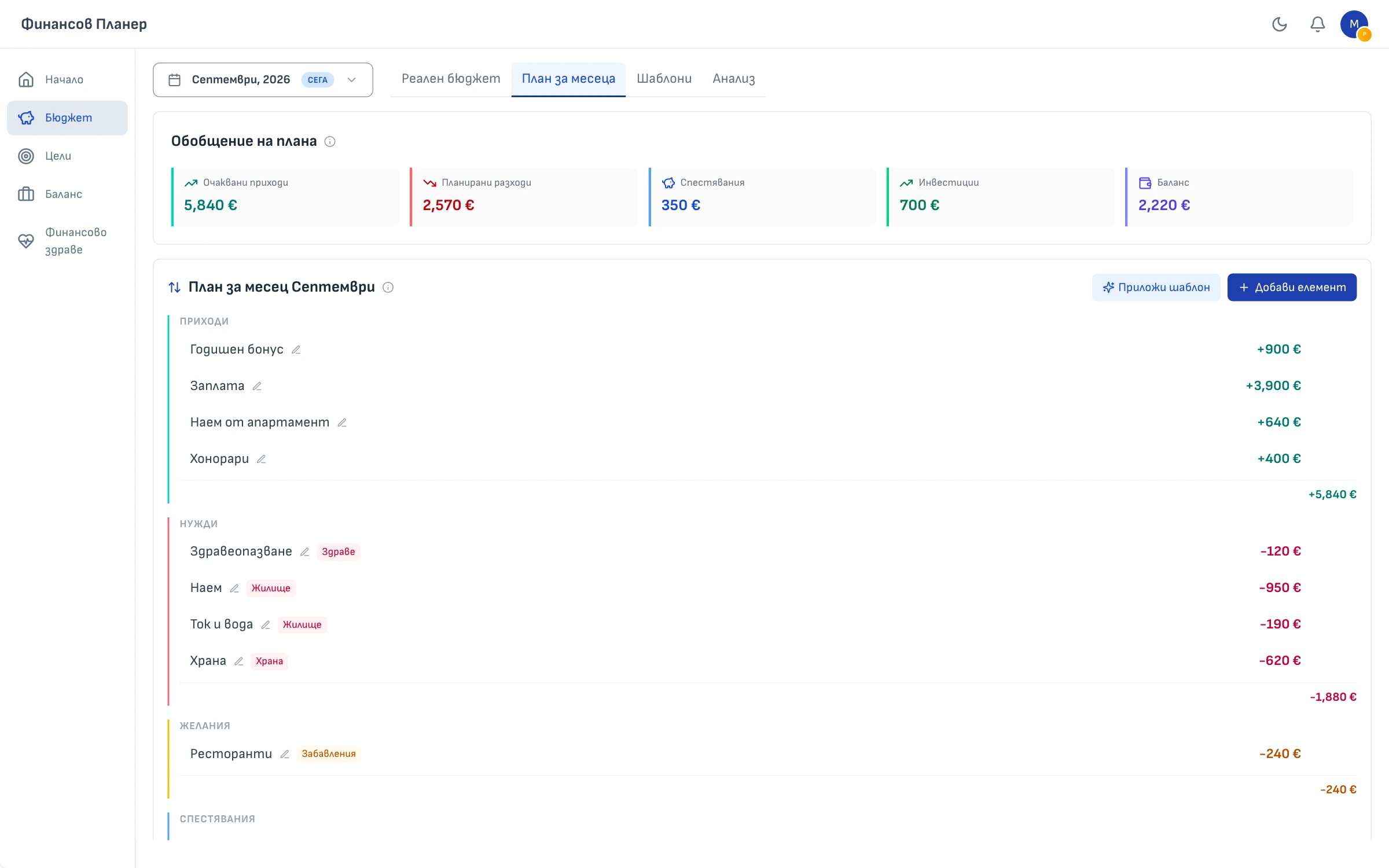Open notifications bell icon
Viewport: 1389px width, 868px height.
pos(1317,24)
